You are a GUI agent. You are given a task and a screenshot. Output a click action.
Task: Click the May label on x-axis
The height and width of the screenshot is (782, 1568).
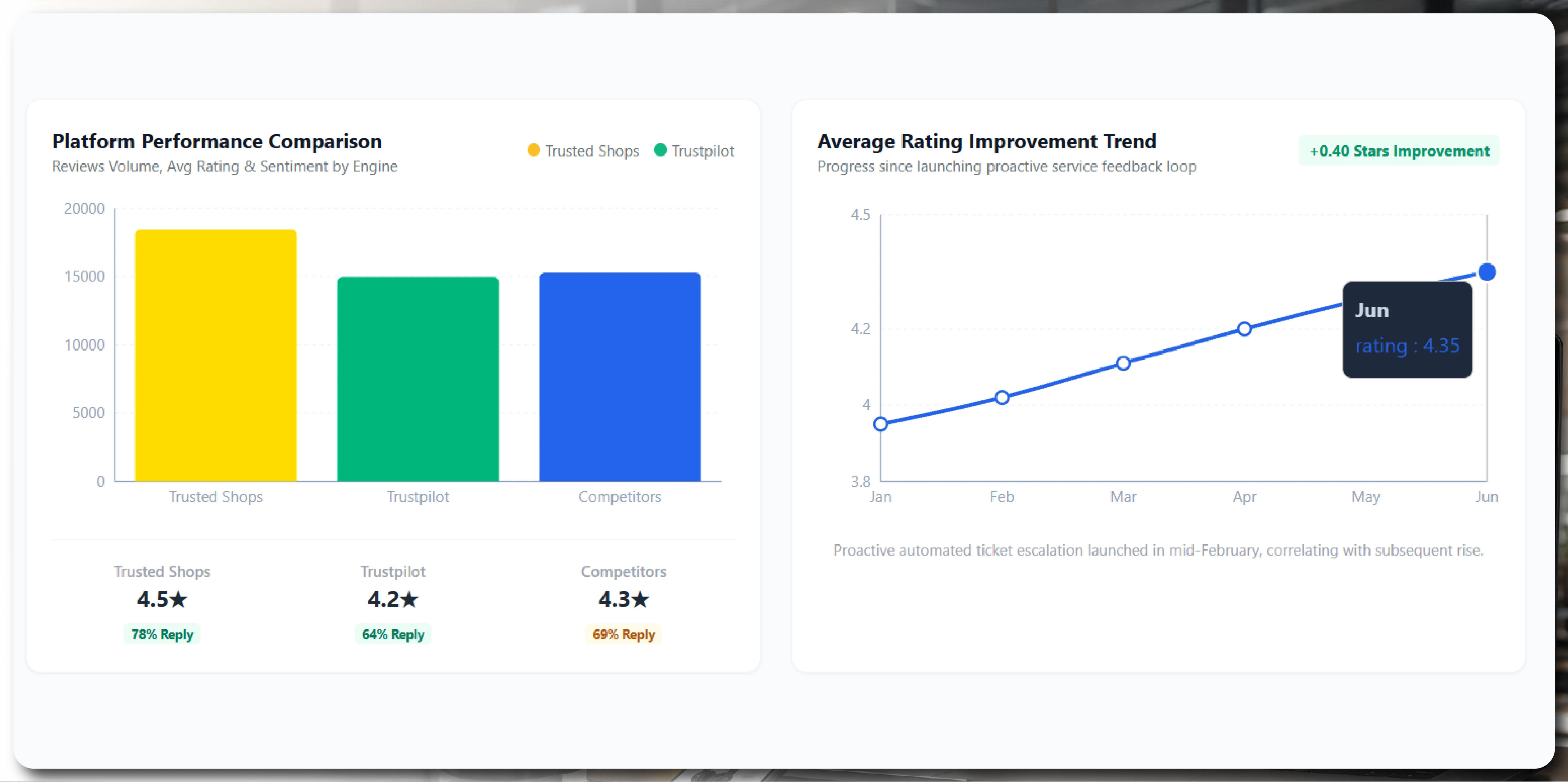pyautogui.click(x=1365, y=497)
